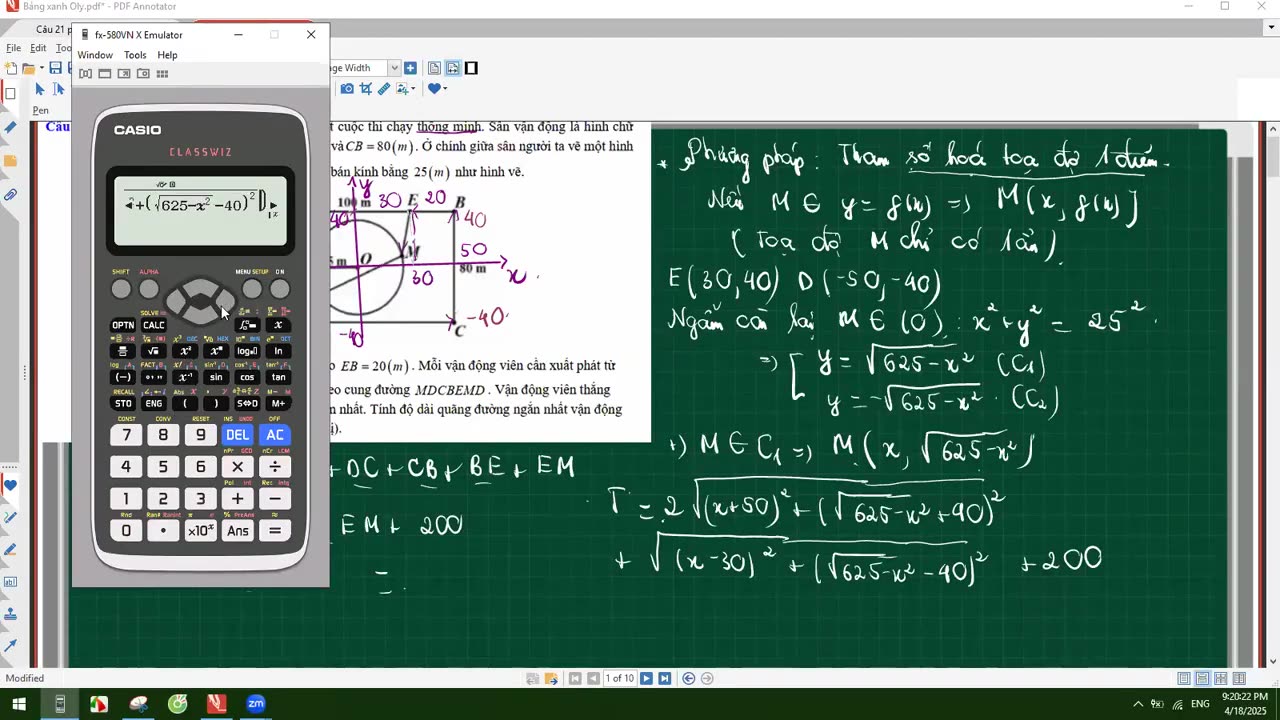Click the M+ key on calculator
The image size is (1280, 720).
pyautogui.click(x=278, y=403)
